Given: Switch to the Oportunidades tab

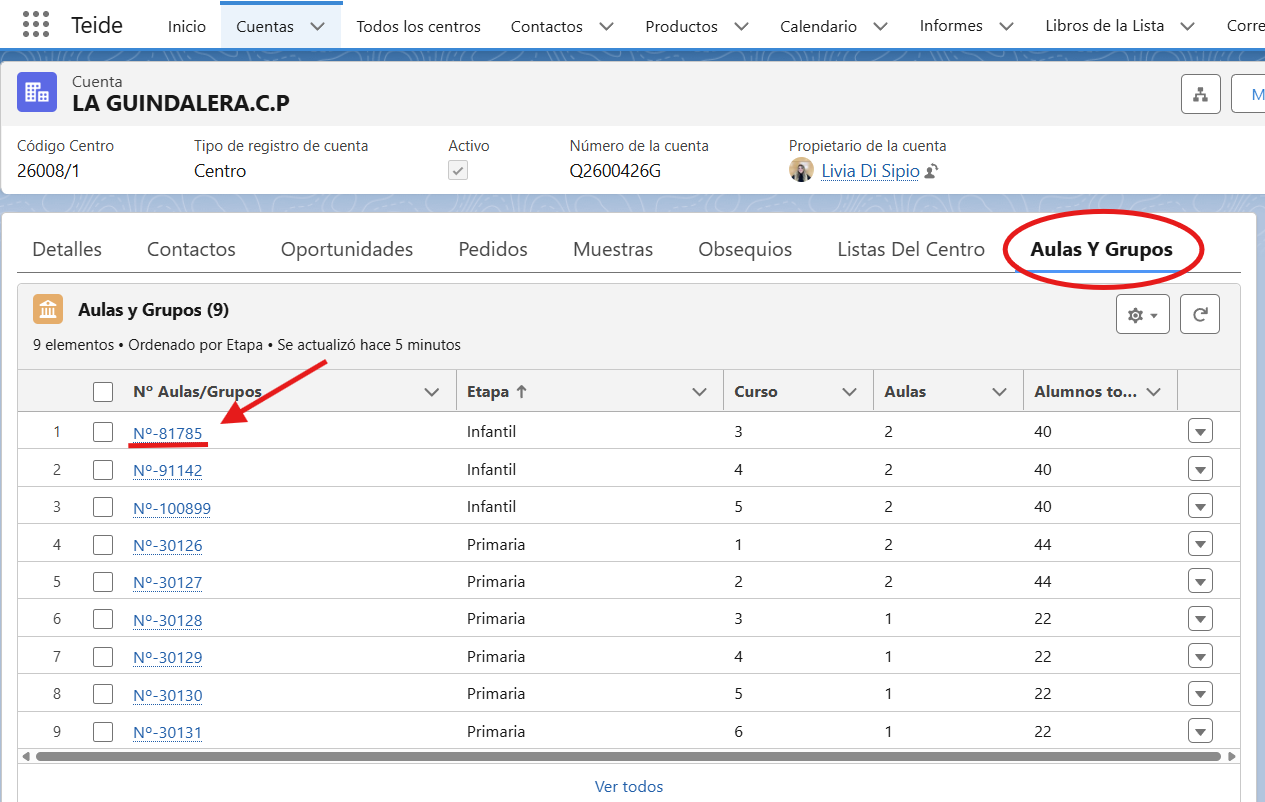Looking at the screenshot, I should point(347,249).
